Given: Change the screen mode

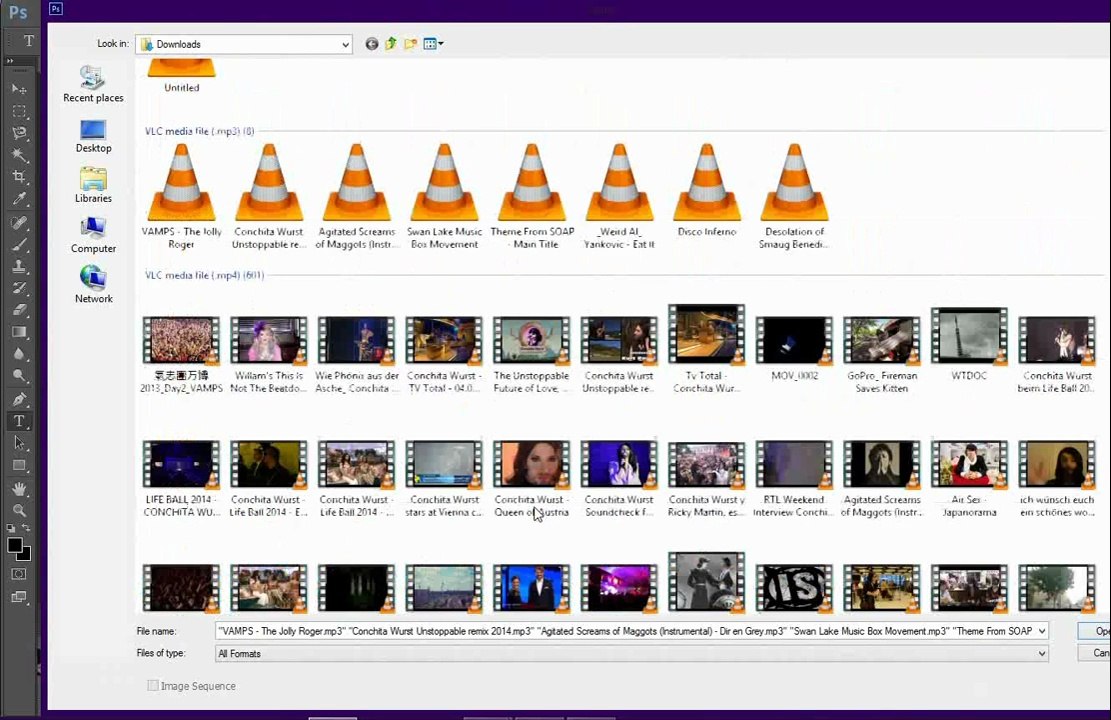Looking at the screenshot, I should point(19,597).
